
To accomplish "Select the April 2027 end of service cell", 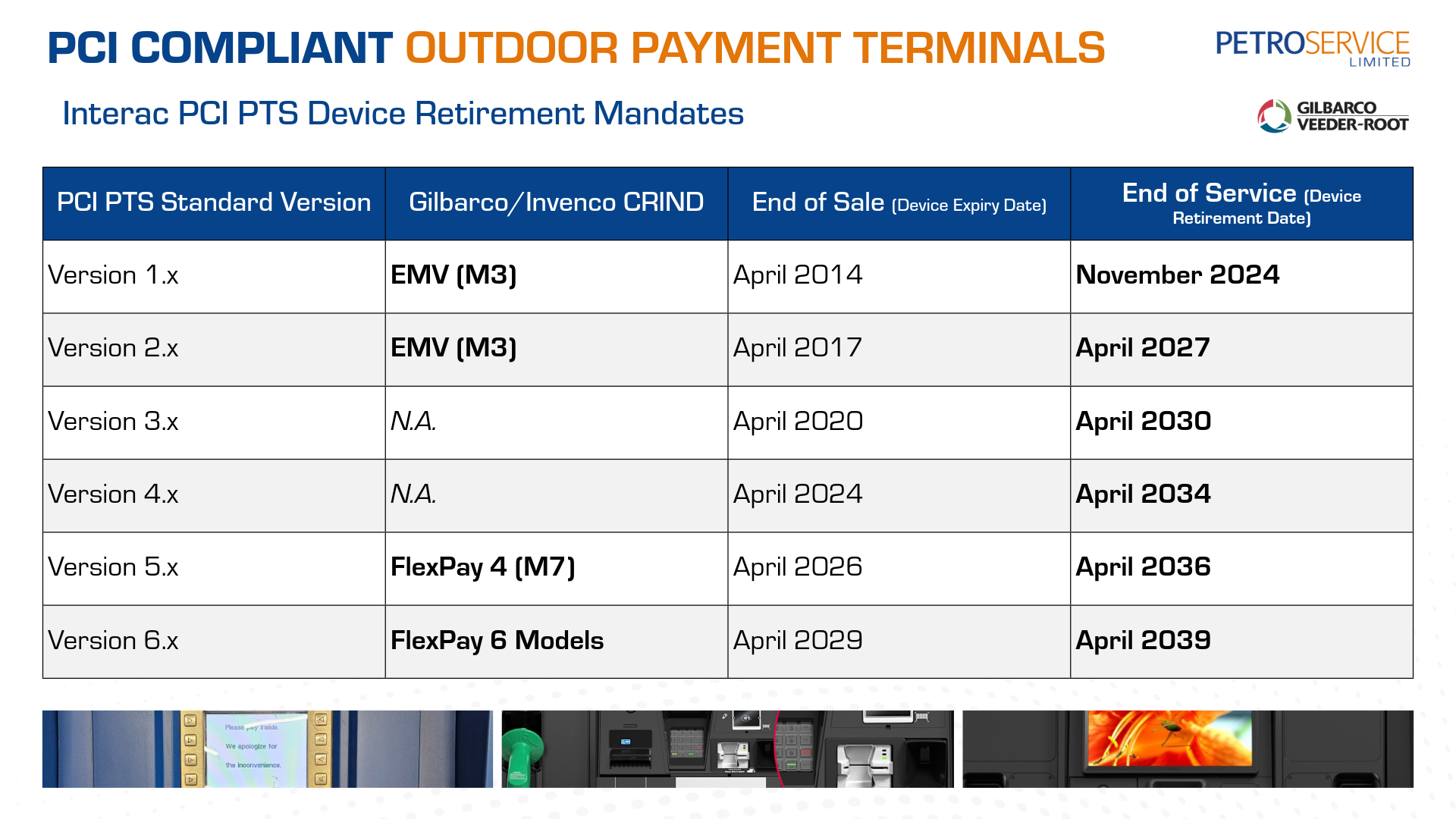I will [1142, 348].
